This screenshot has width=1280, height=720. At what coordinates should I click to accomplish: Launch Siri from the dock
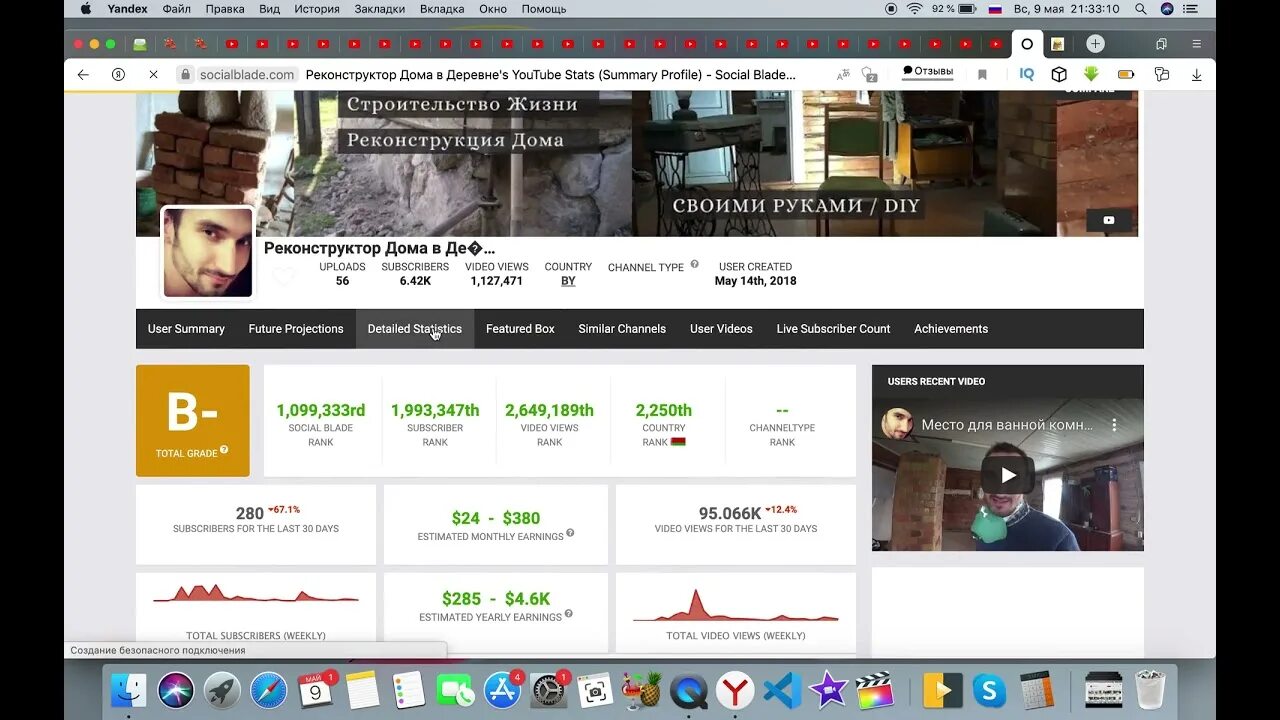pyautogui.click(x=175, y=690)
